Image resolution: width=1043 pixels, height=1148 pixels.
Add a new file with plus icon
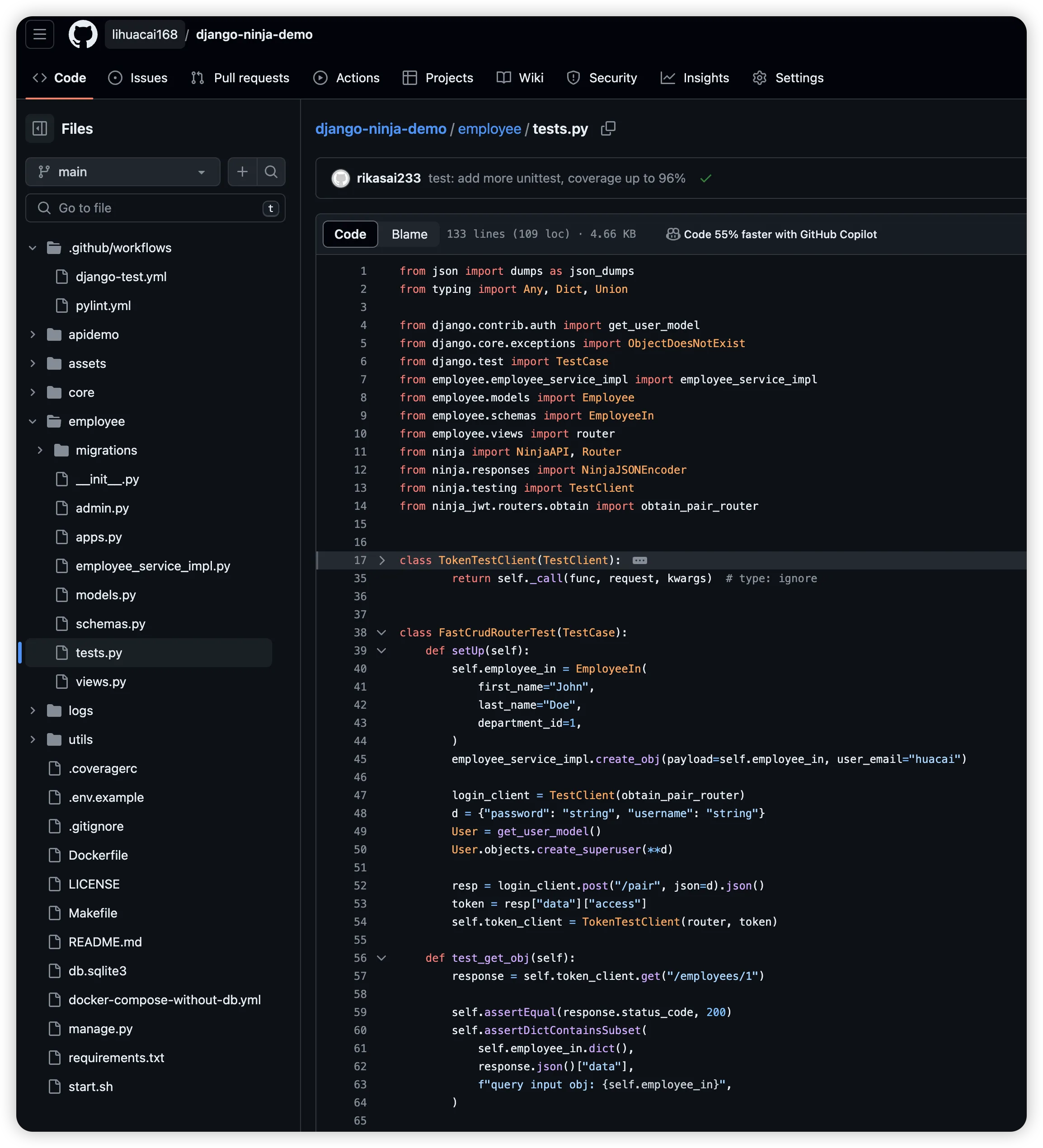click(x=243, y=172)
